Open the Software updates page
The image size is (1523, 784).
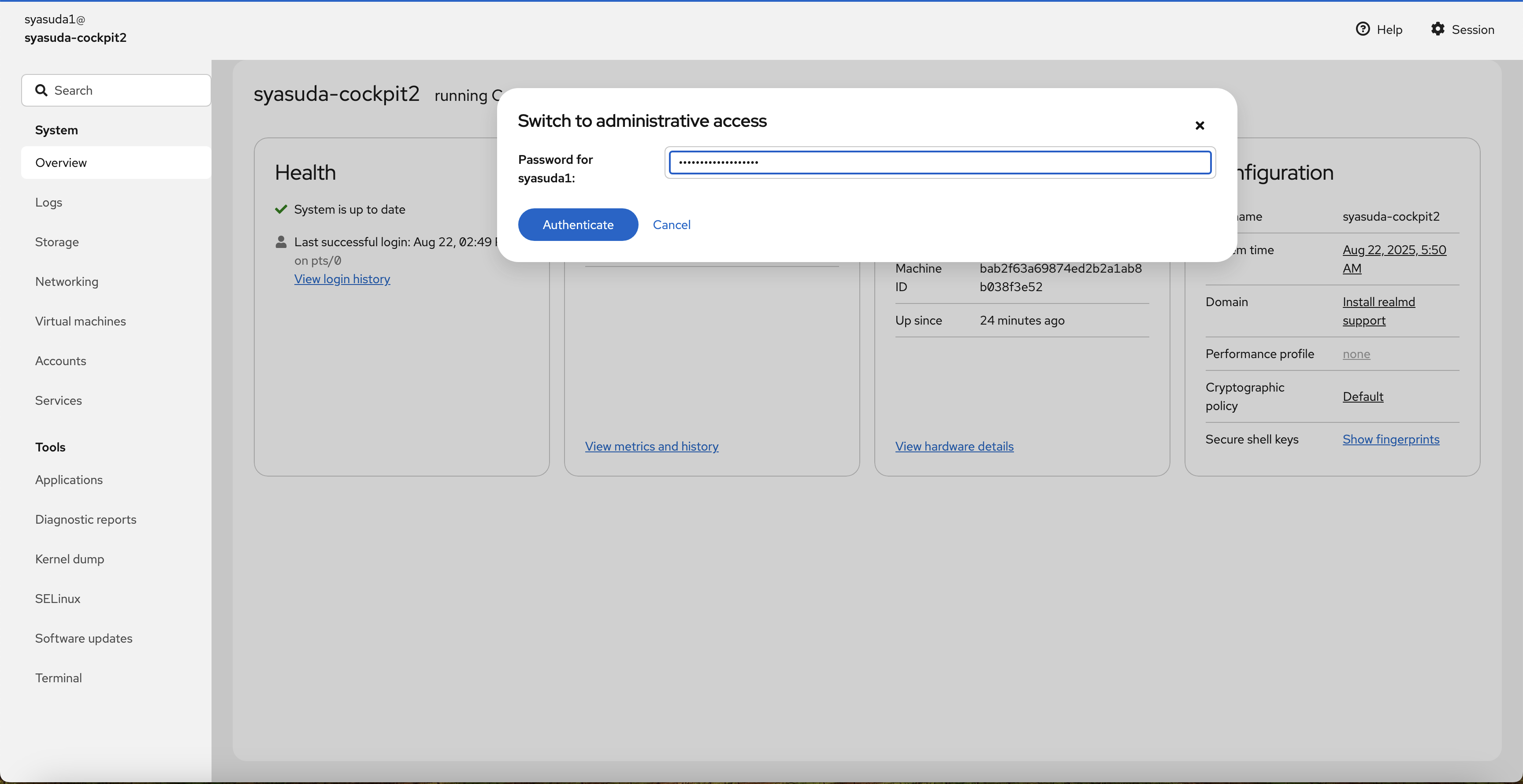pyautogui.click(x=83, y=638)
